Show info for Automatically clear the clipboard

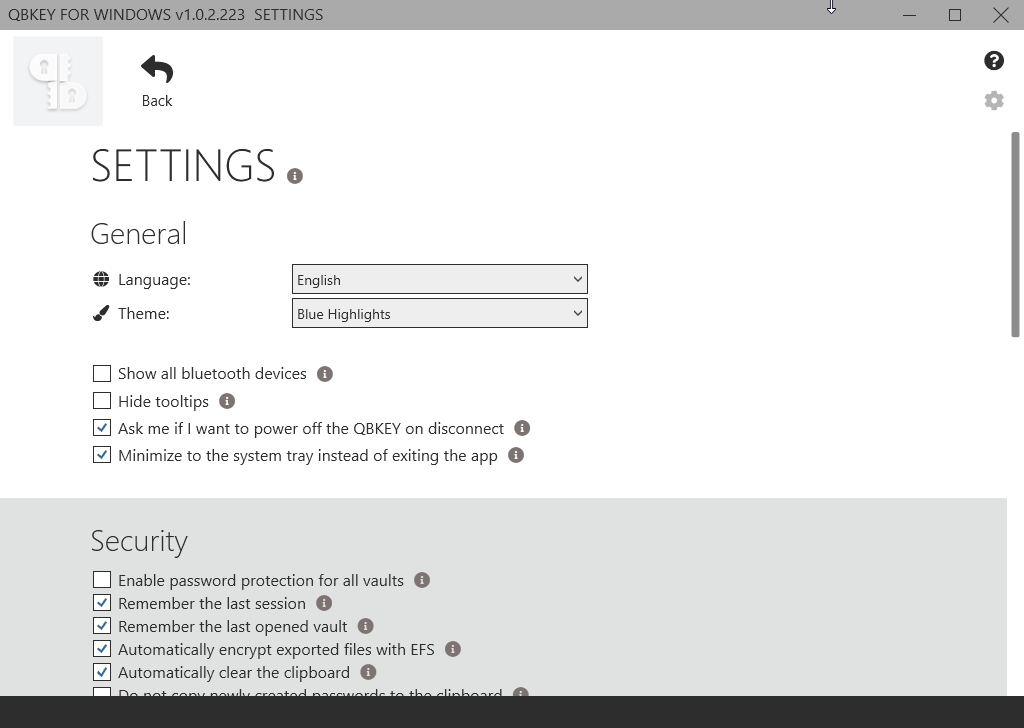point(368,672)
